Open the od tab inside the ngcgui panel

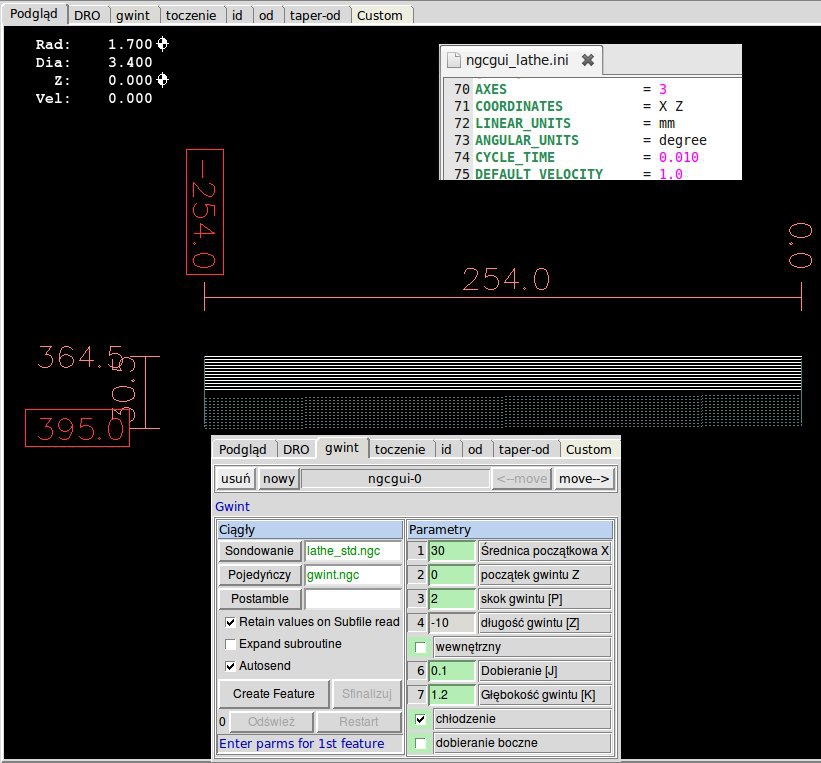475,449
